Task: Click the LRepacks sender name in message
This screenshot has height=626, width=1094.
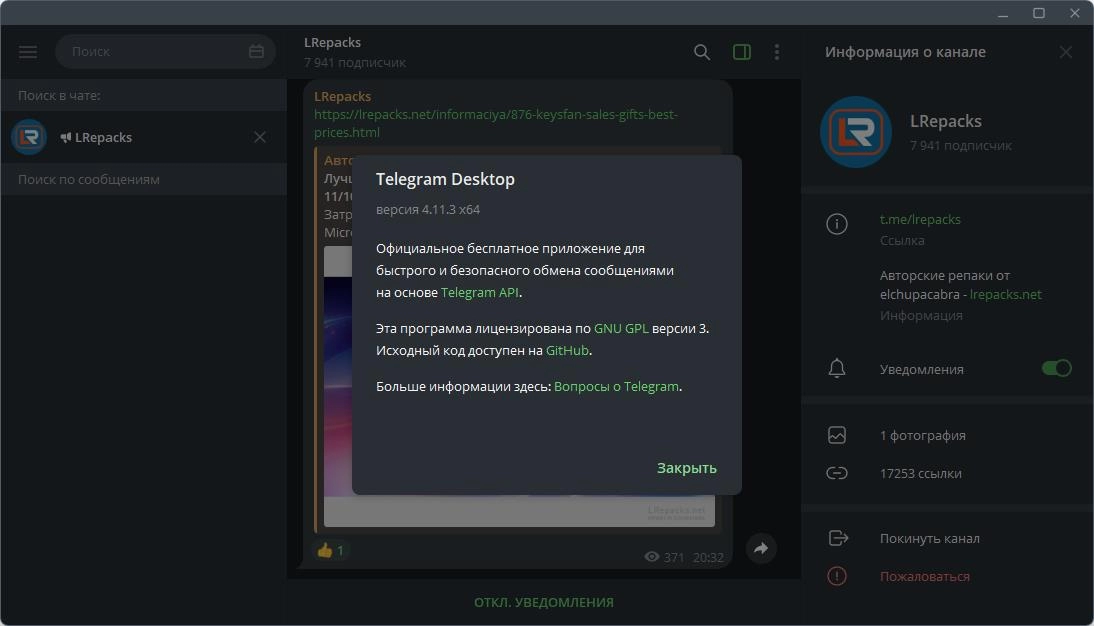Action: tap(342, 96)
